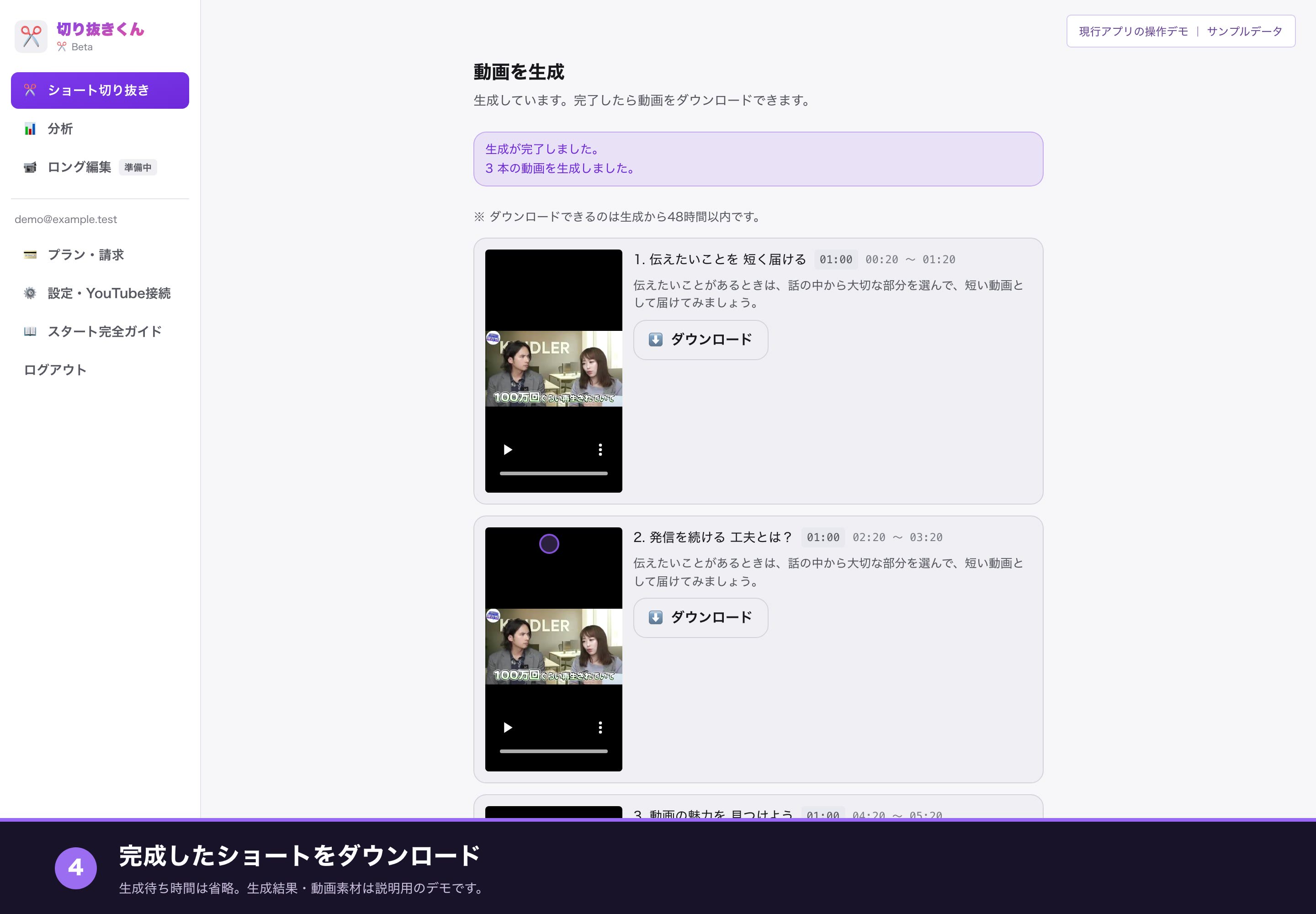Click the title 2. 発信を続ける 工夫とは？
Screen dimensions: 1316x914
click(x=712, y=537)
